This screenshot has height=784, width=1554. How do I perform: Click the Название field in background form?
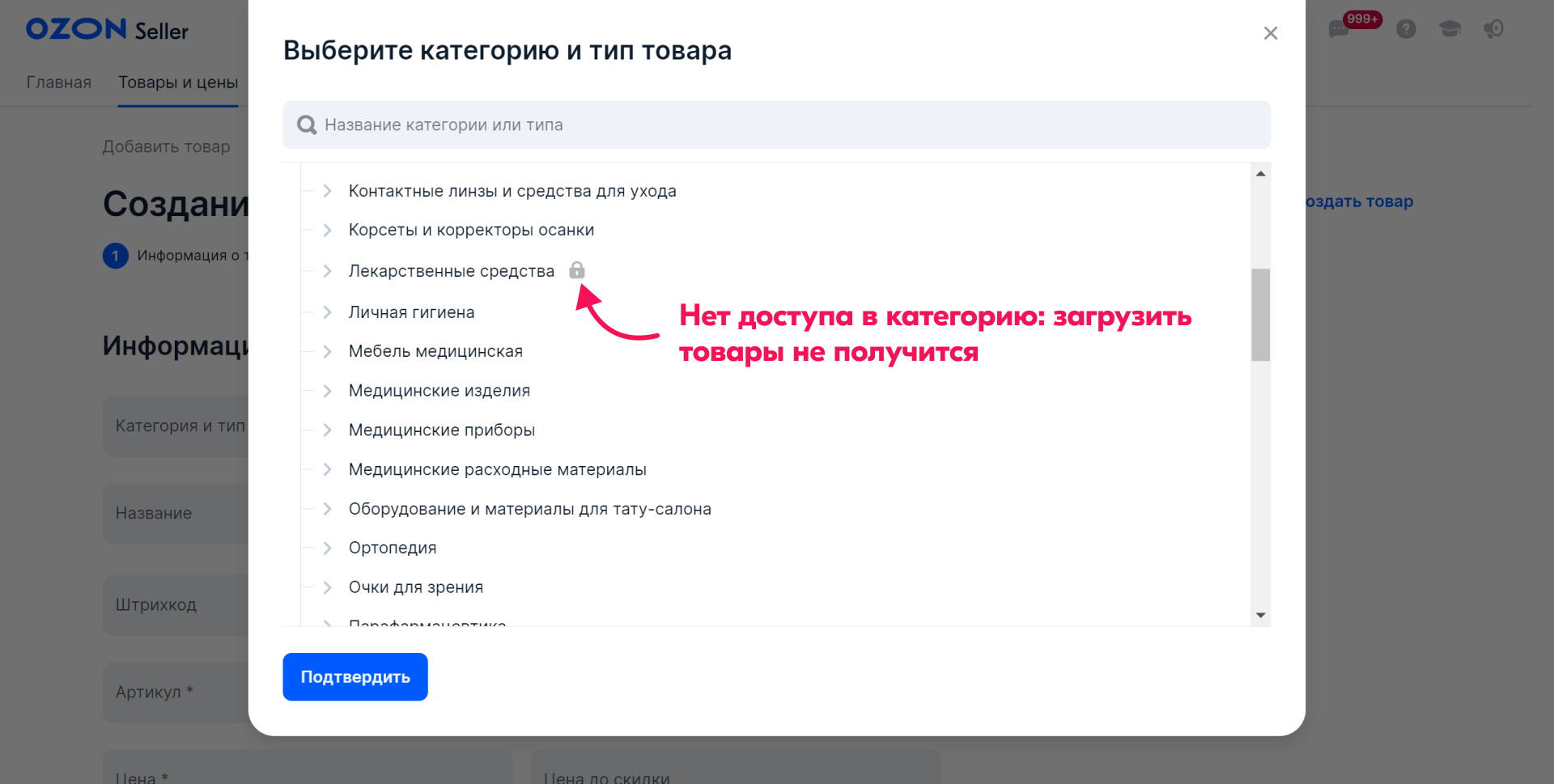175,513
